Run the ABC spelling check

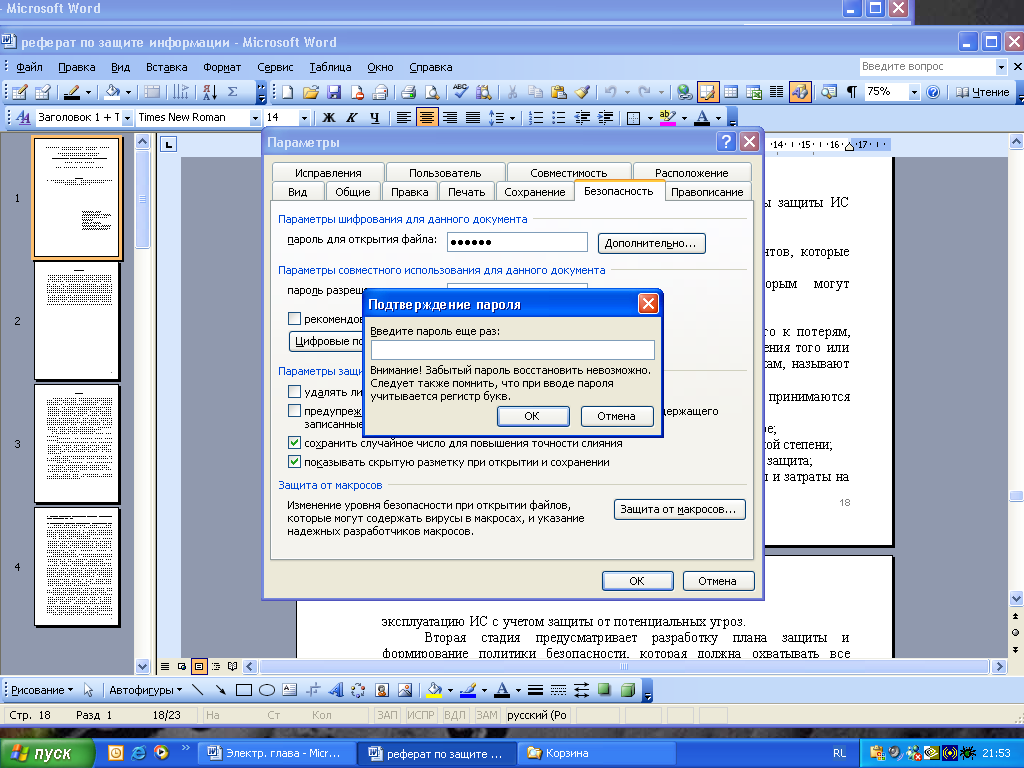pos(460,92)
